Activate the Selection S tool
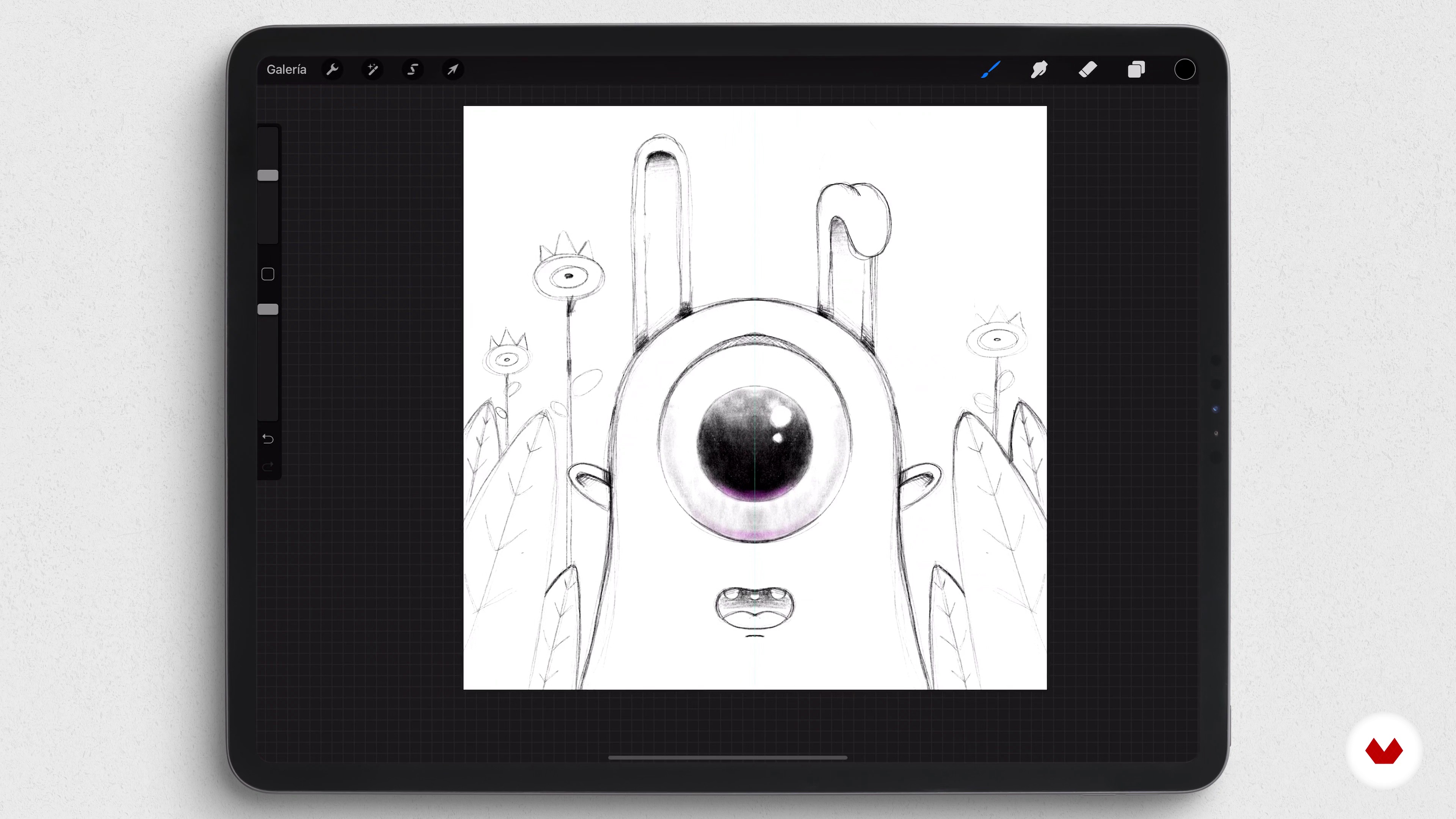Screen dimensions: 1456x819 (413, 69)
